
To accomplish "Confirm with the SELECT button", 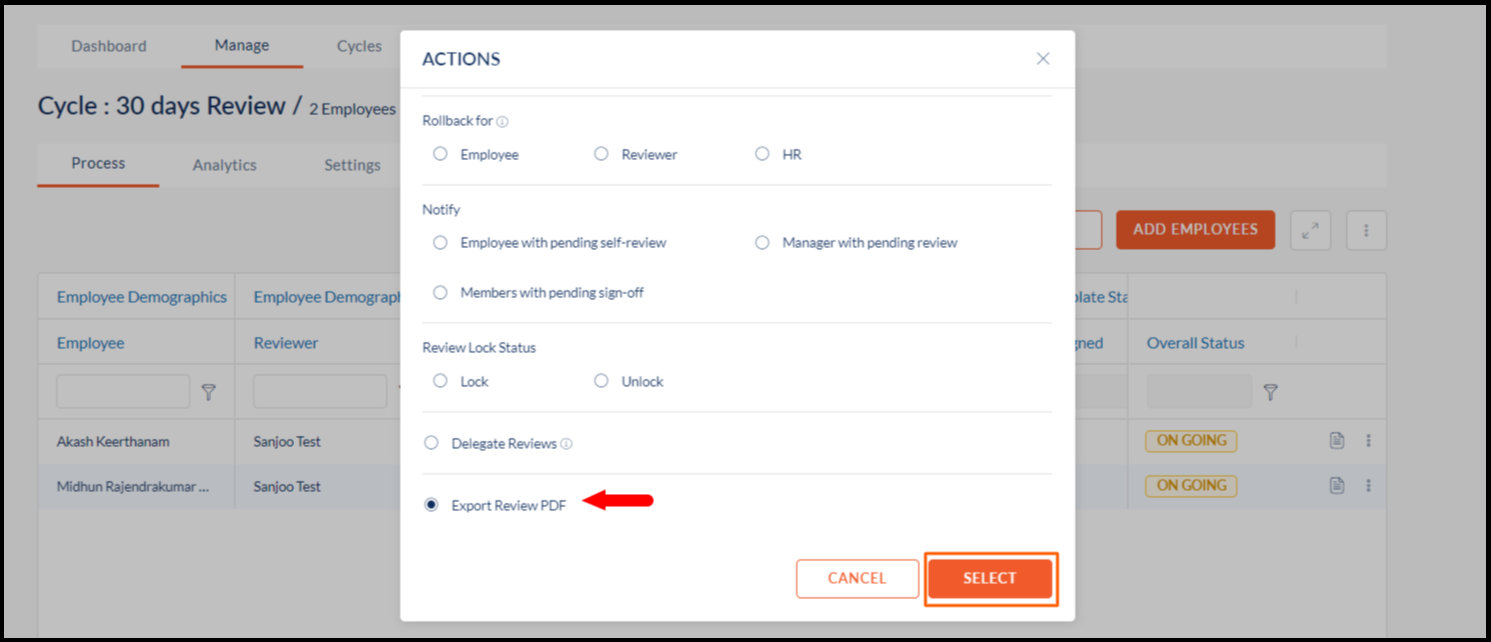I will point(990,578).
